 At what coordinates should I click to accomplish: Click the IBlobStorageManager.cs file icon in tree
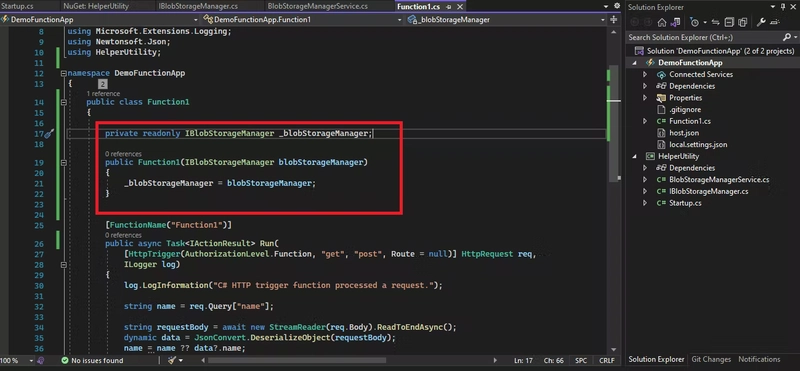click(662, 191)
